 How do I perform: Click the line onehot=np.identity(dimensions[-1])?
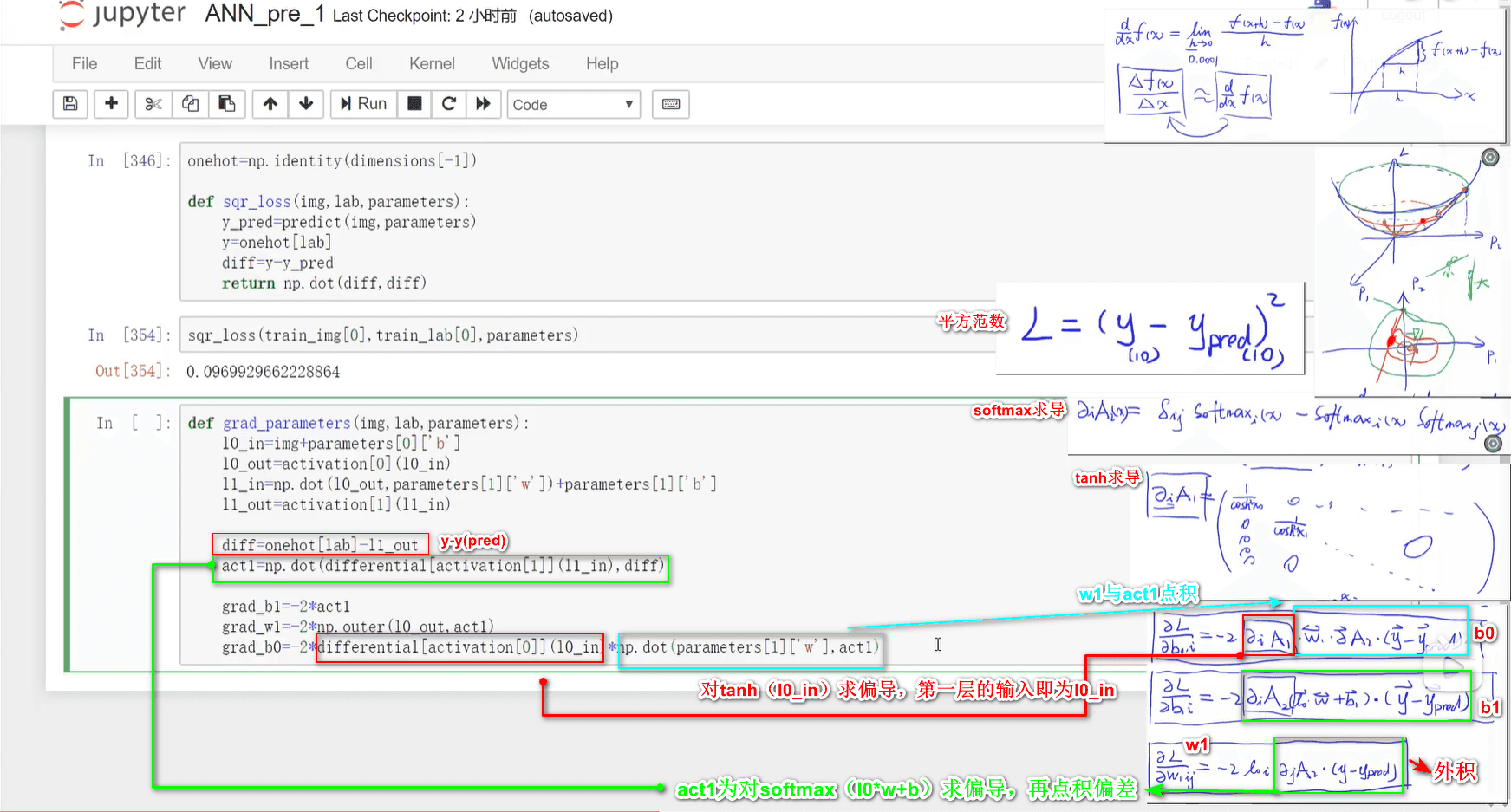[332, 161]
